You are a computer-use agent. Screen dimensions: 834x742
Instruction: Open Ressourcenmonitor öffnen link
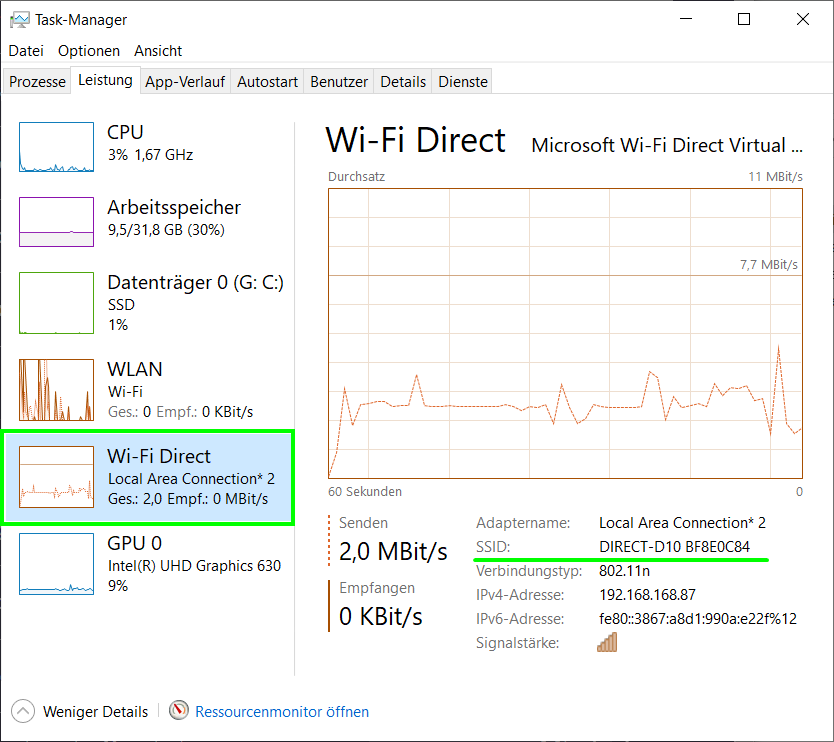281,712
